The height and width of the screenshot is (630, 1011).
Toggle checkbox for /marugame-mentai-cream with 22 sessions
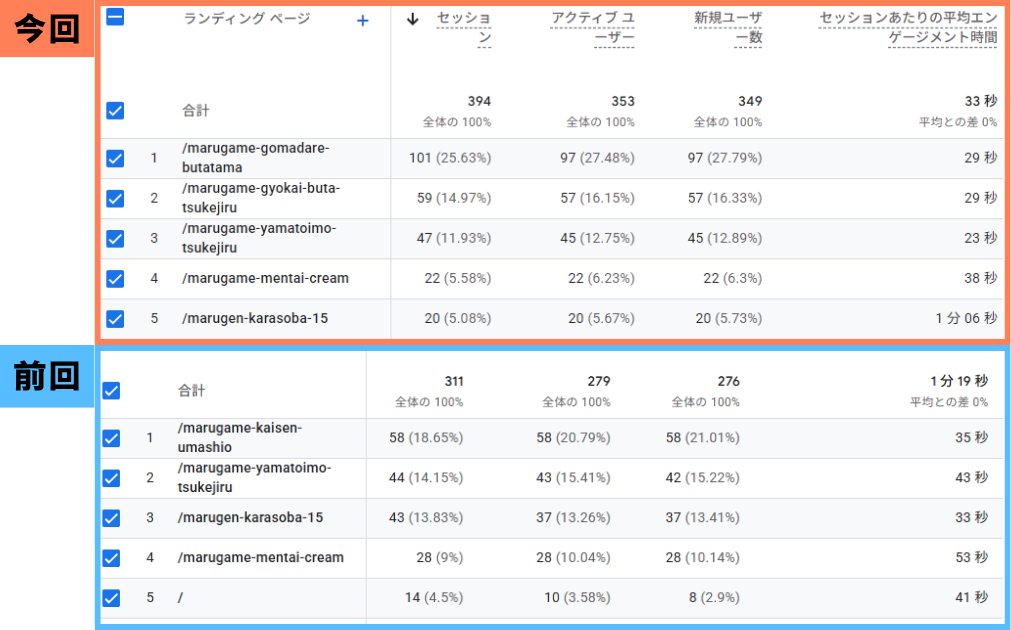(115, 279)
